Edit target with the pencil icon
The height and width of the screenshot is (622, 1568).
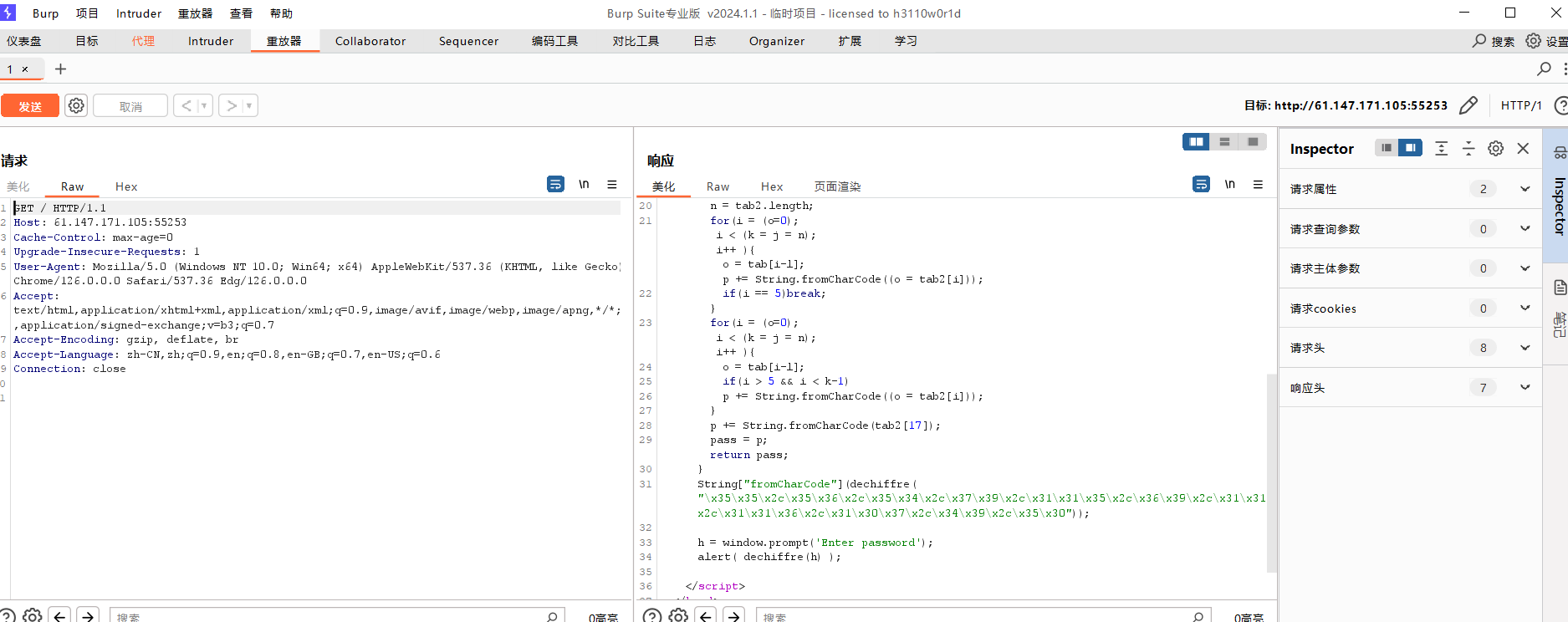[x=1468, y=105]
